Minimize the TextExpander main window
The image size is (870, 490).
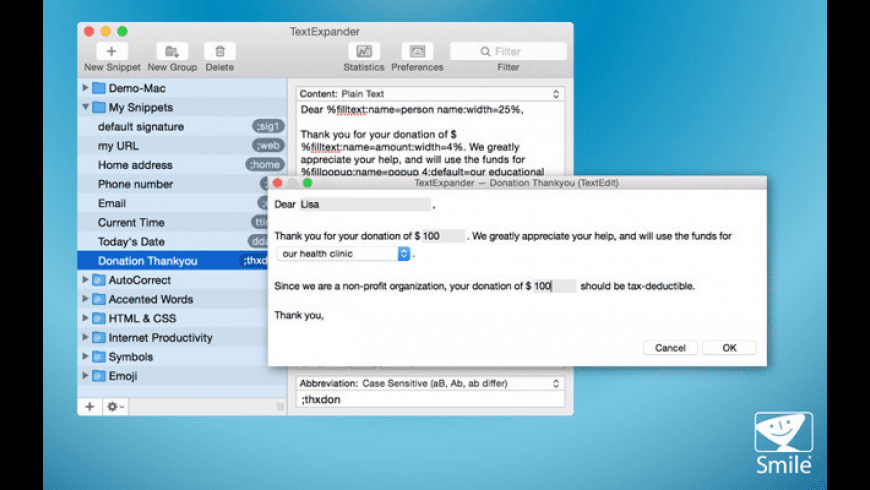105,31
